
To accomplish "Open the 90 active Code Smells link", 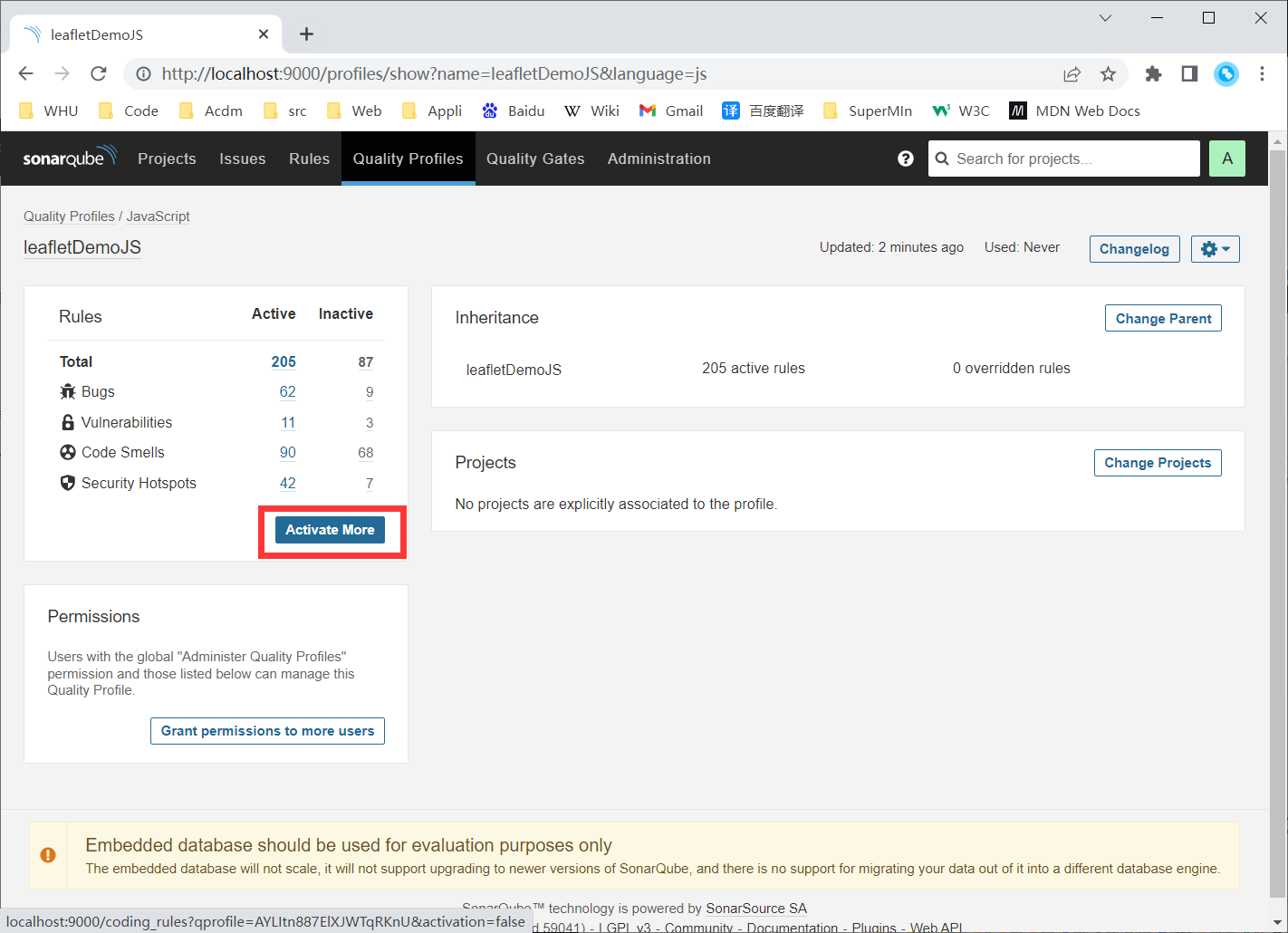I will (x=288, y=453).
